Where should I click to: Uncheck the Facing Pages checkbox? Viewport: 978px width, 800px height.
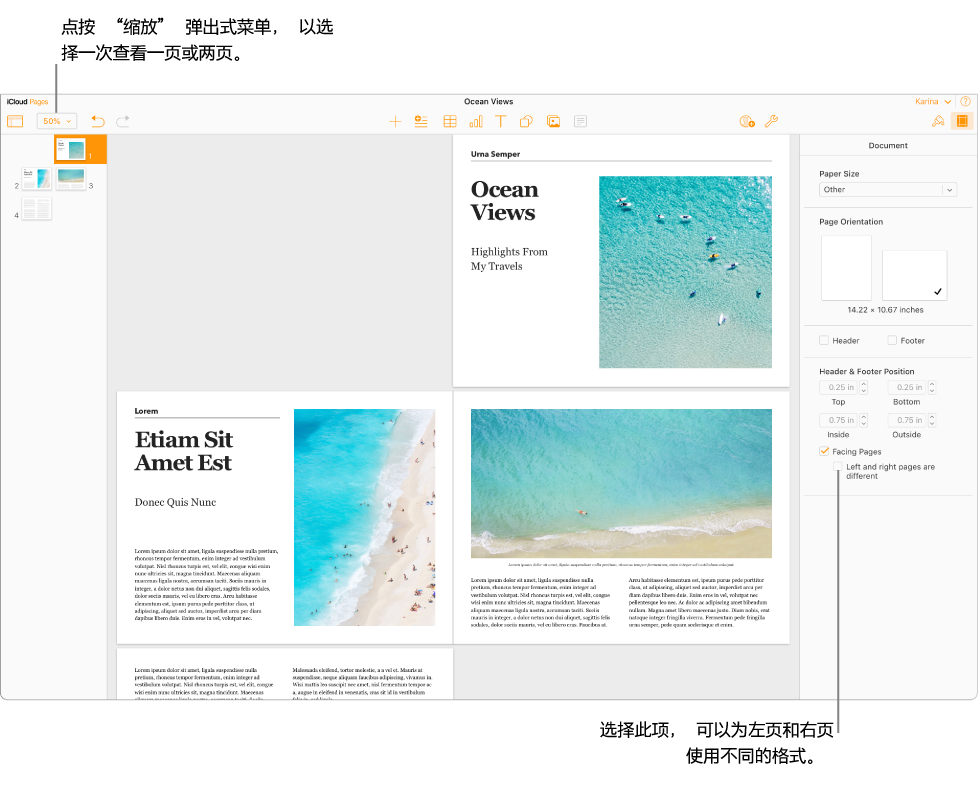[x=825, y=451]
